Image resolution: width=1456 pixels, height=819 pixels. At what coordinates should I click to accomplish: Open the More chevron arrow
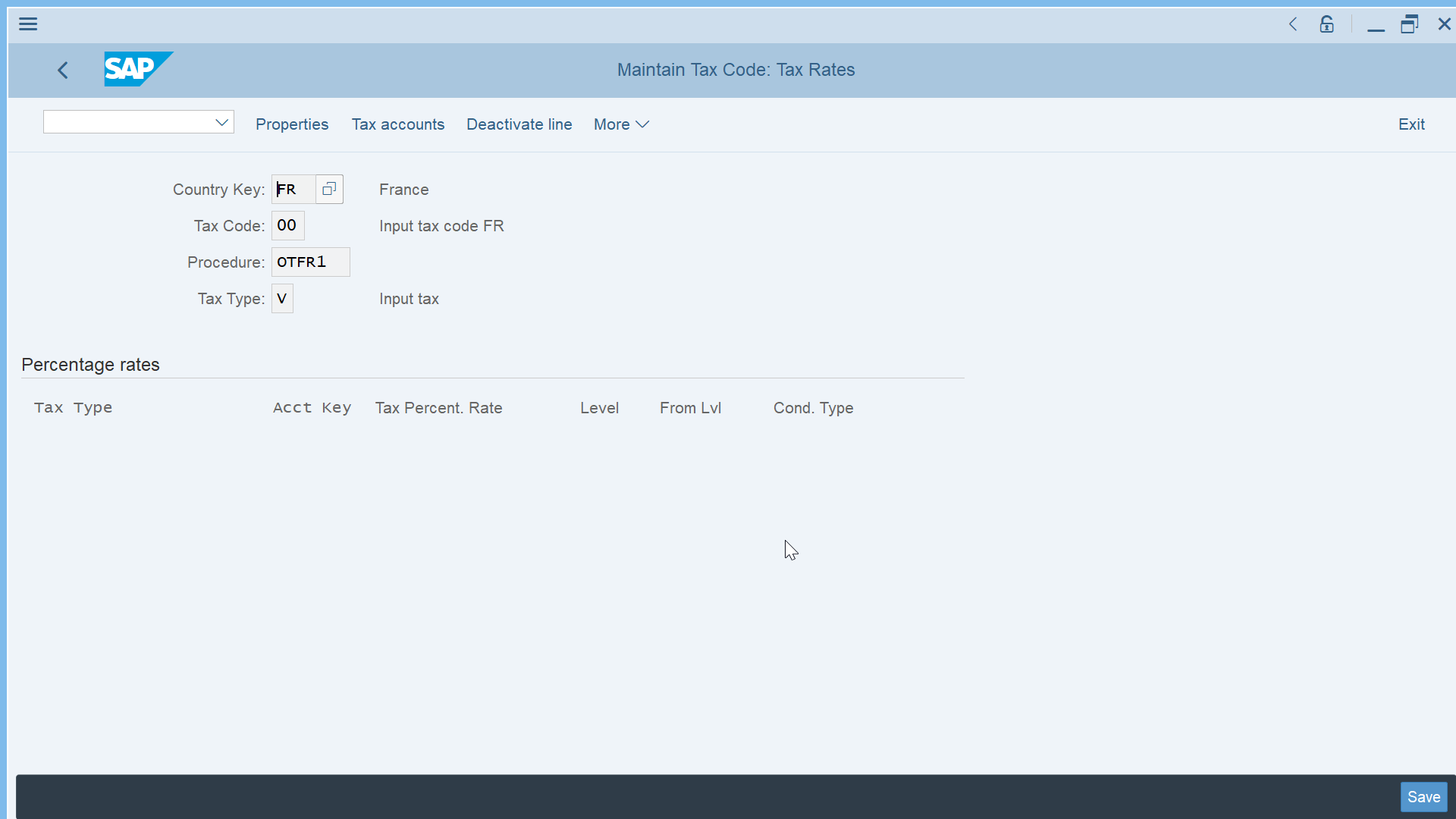click(x=642, y=124)
